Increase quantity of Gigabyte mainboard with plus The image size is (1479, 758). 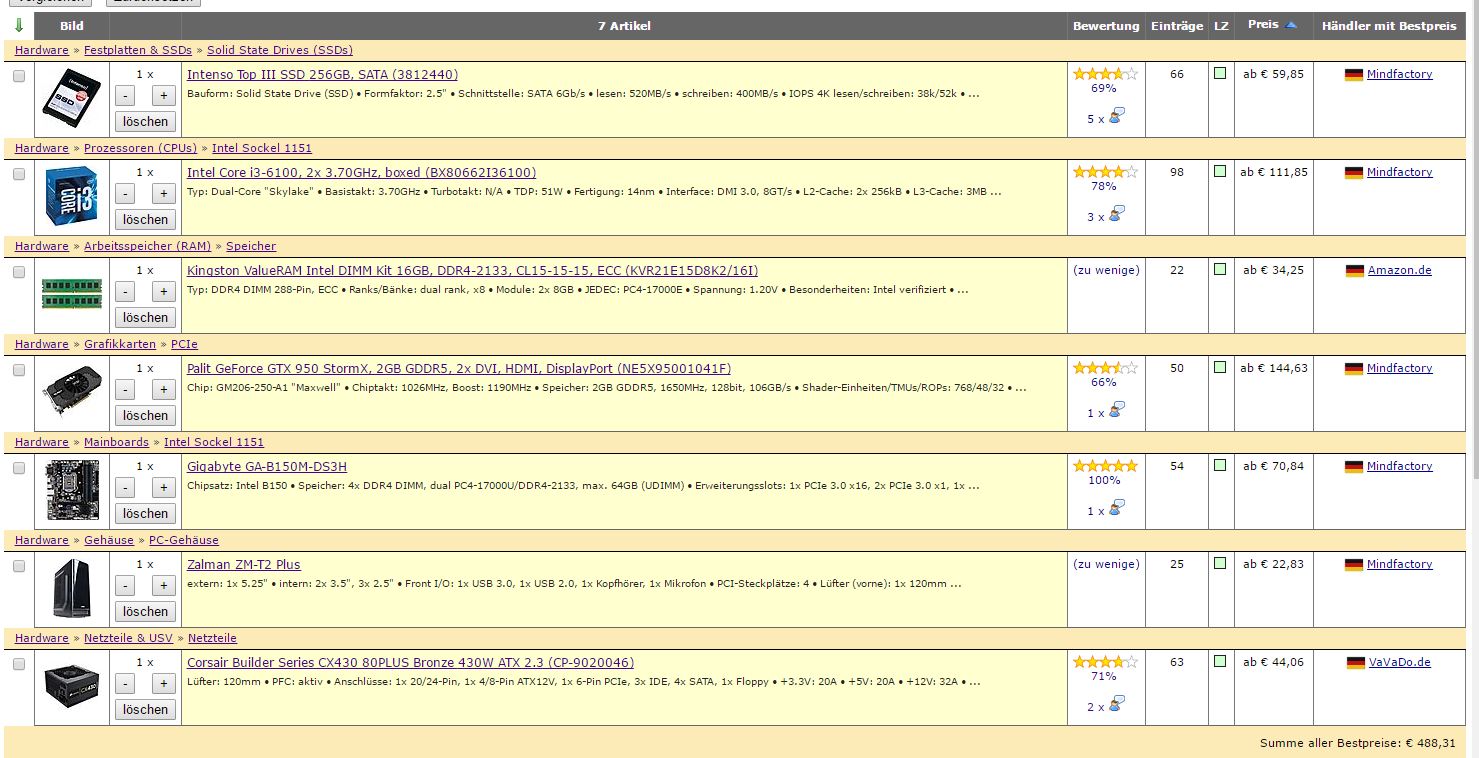point(163,488)
